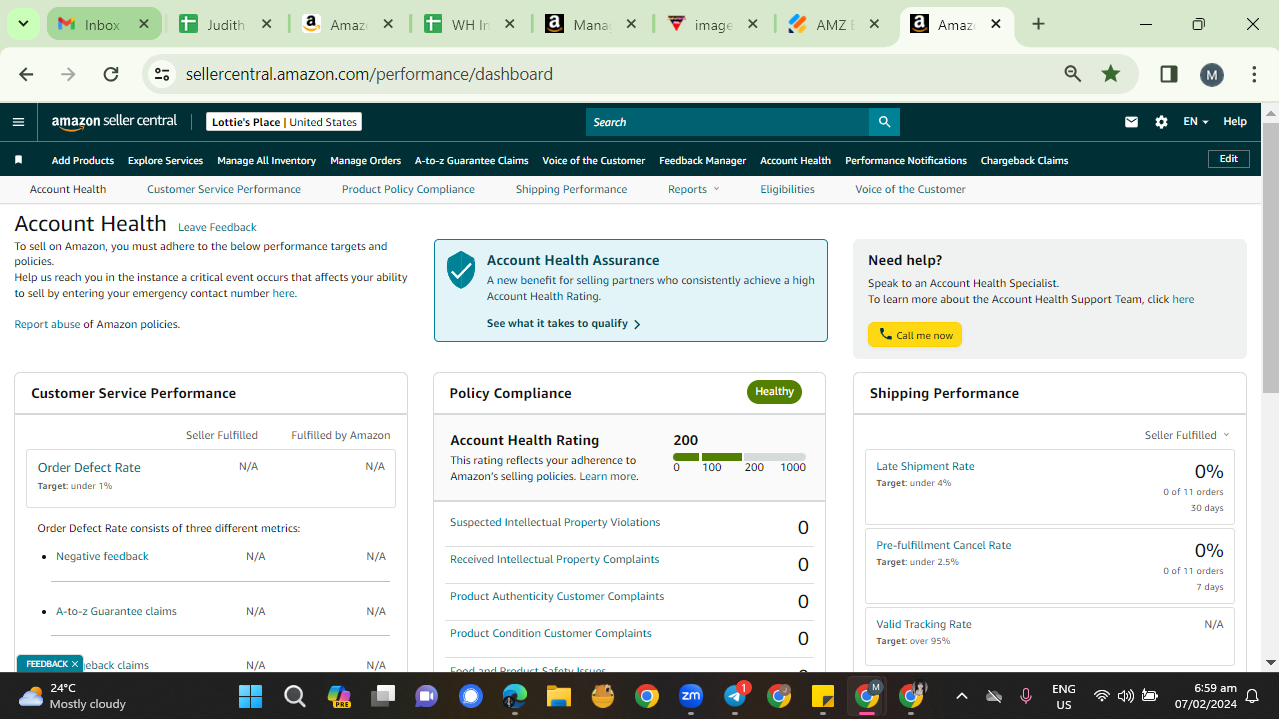Open Chargeback Claims in the menu bar

click(1024, 160)
